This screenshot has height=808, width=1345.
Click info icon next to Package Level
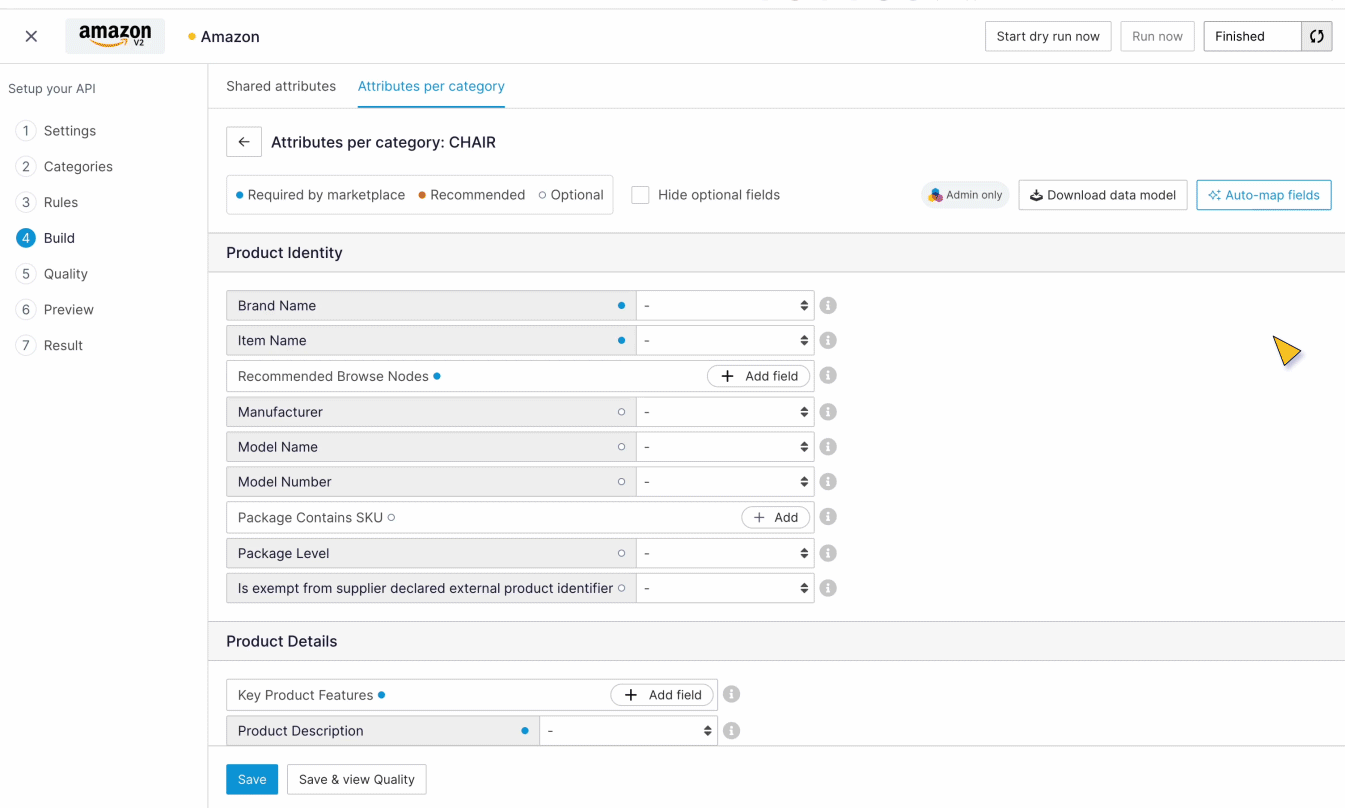point(828,553)
